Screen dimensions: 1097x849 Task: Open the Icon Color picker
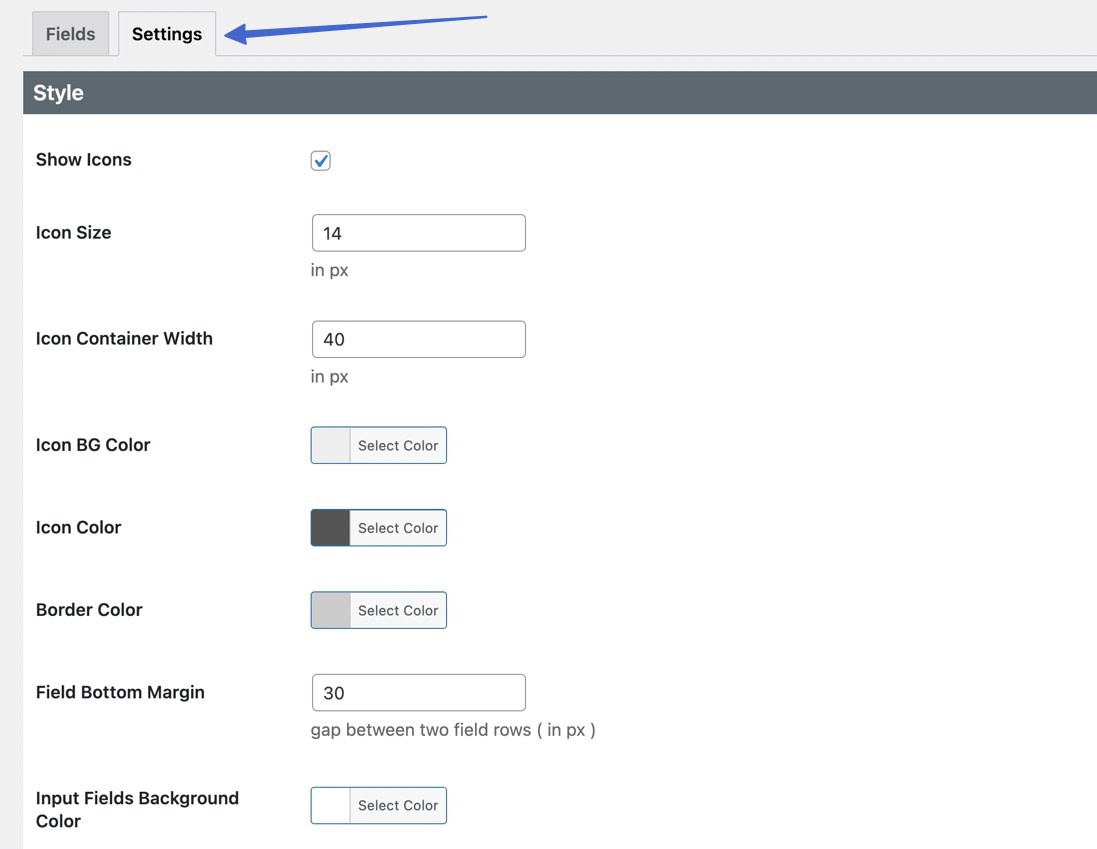click(x=397, y=528)
